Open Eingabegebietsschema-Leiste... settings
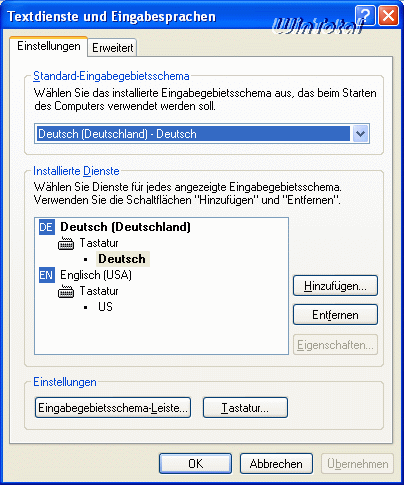 point(113,408)
